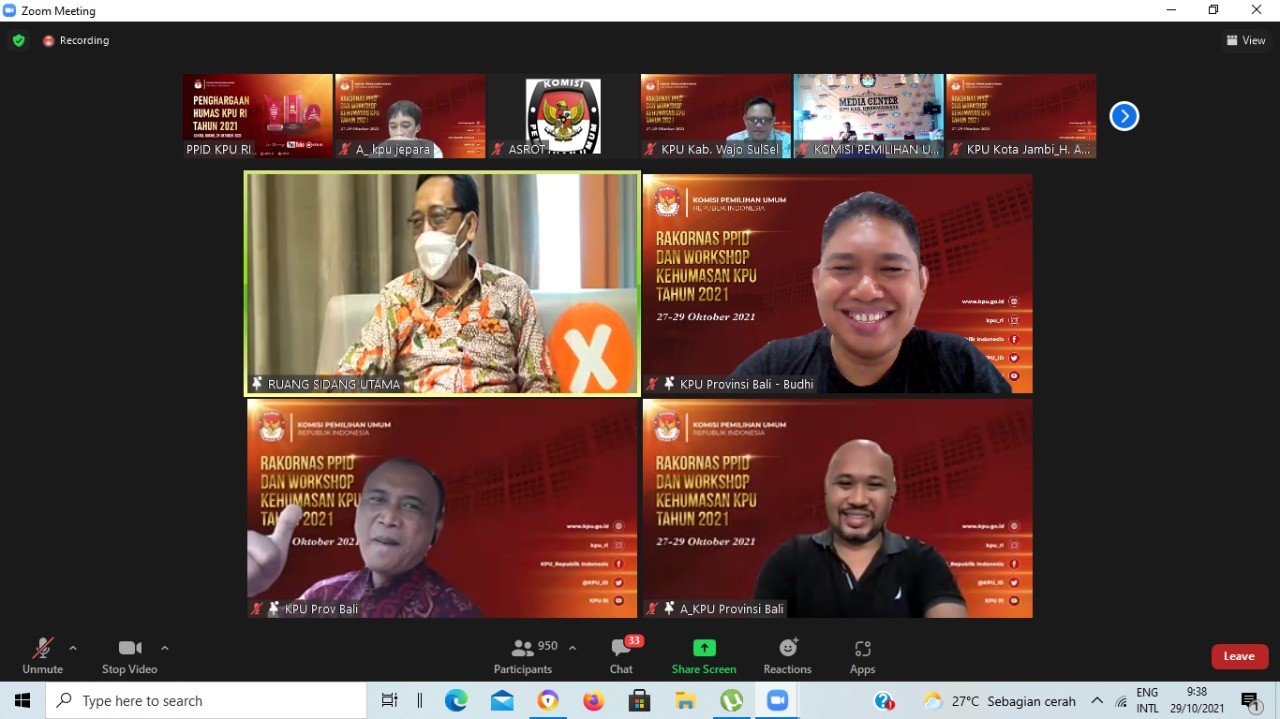Leave the meeting
The width and height of the screenshot is (1280, 719).
[1239, 656]
